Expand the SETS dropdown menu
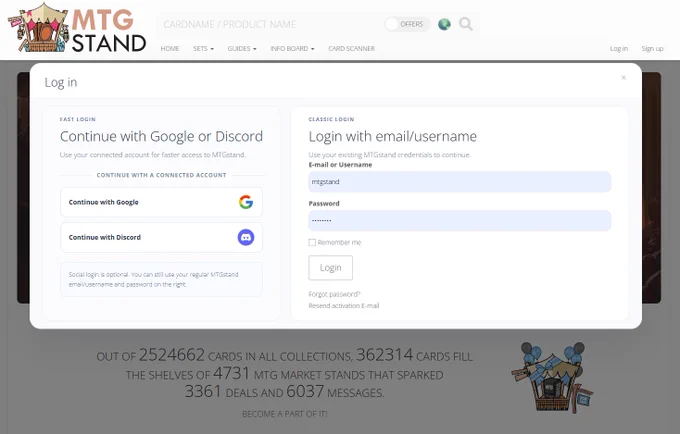Viewport: 680px width, 434px height. tap(203, 49)
